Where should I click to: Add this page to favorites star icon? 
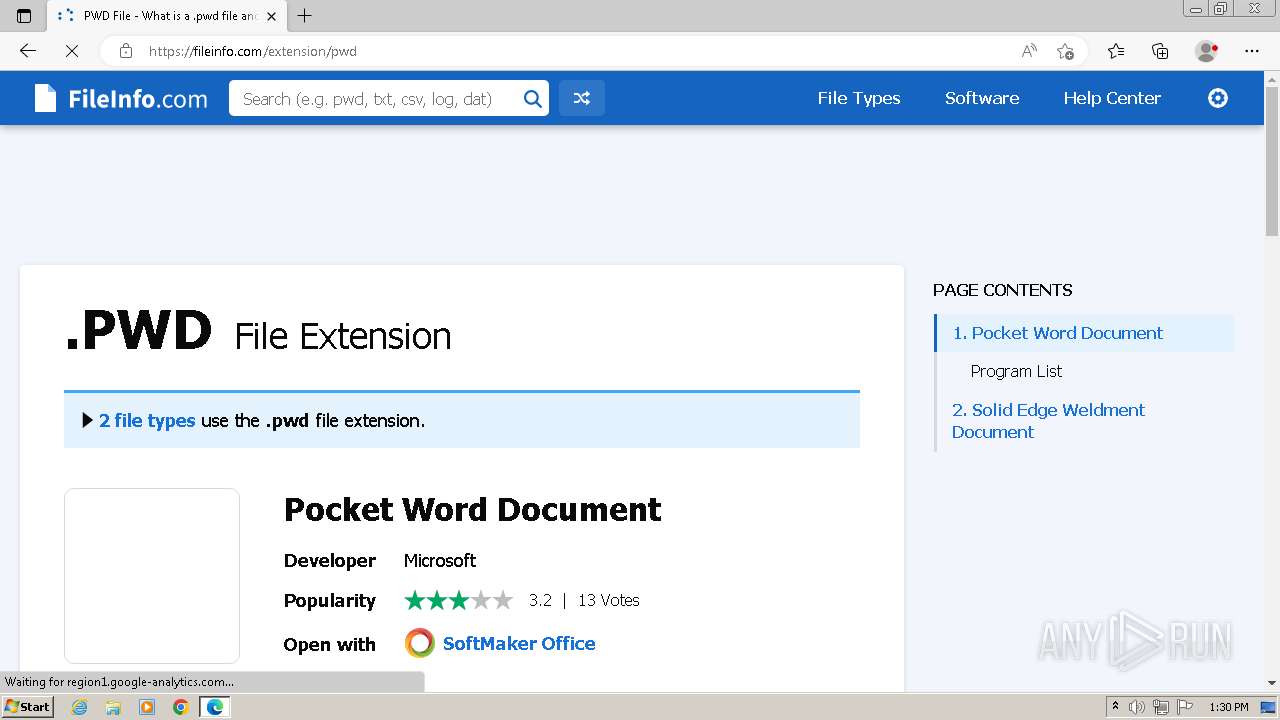tap(1066, 51)
